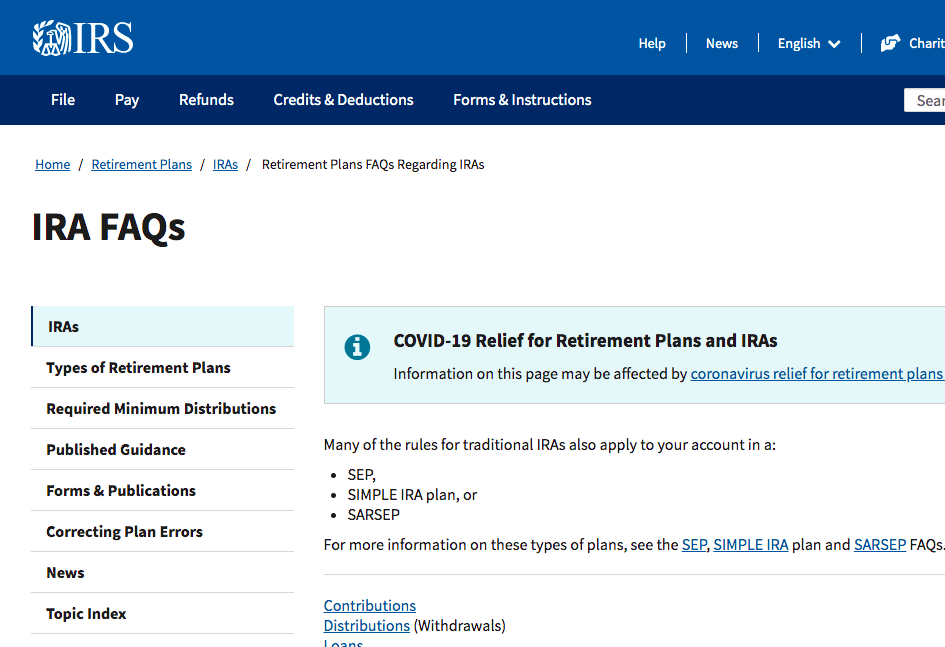Screen dimensions: 945x647
Task: Go to the IRAs breadcrumb link
Action: [225, 164]
